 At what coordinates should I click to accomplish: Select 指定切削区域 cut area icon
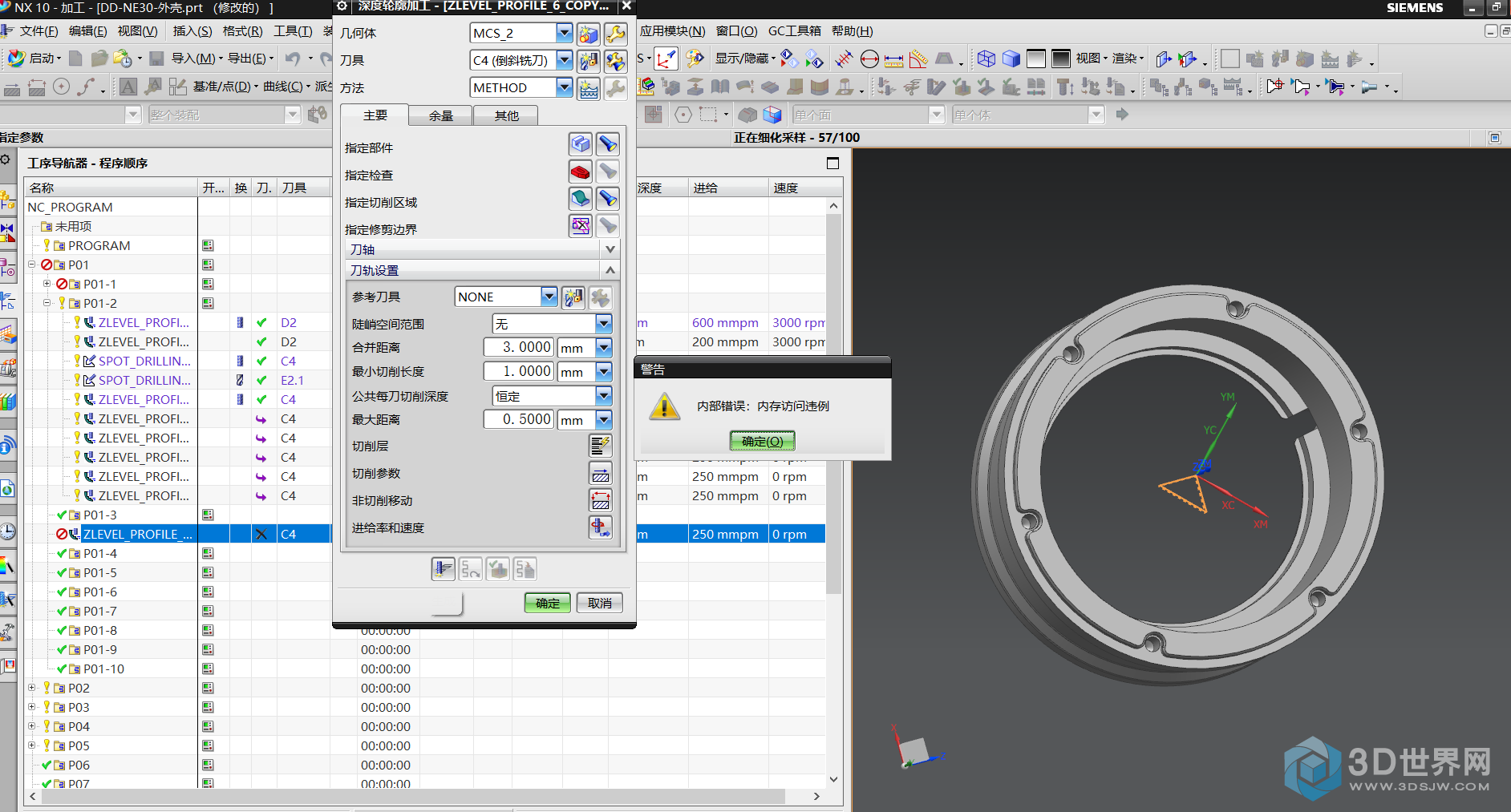[580, 199]
